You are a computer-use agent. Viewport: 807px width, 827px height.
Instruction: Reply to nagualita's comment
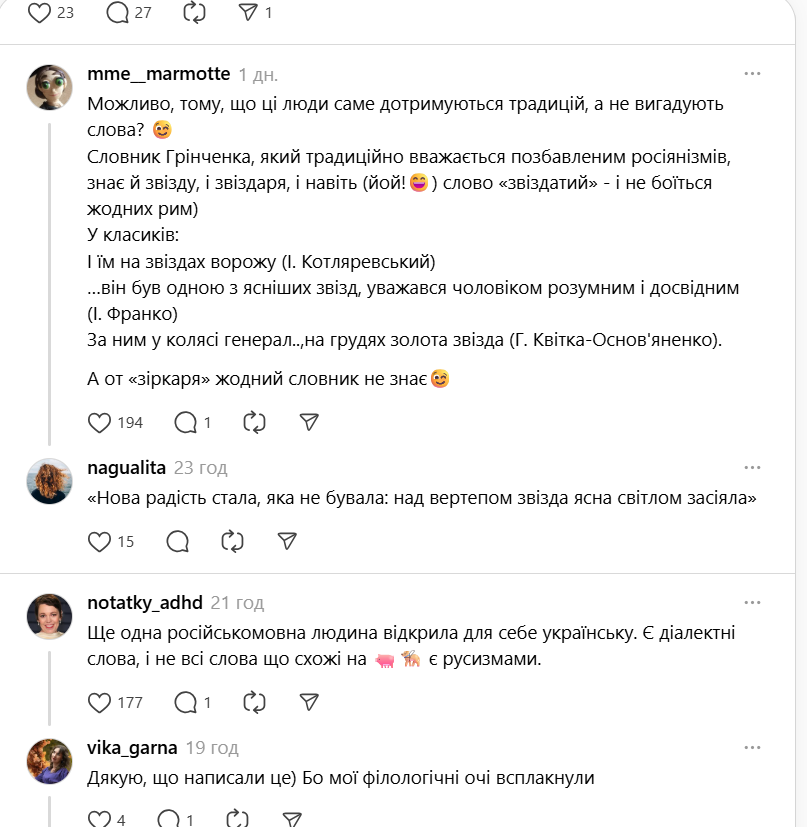pos(178,542)
